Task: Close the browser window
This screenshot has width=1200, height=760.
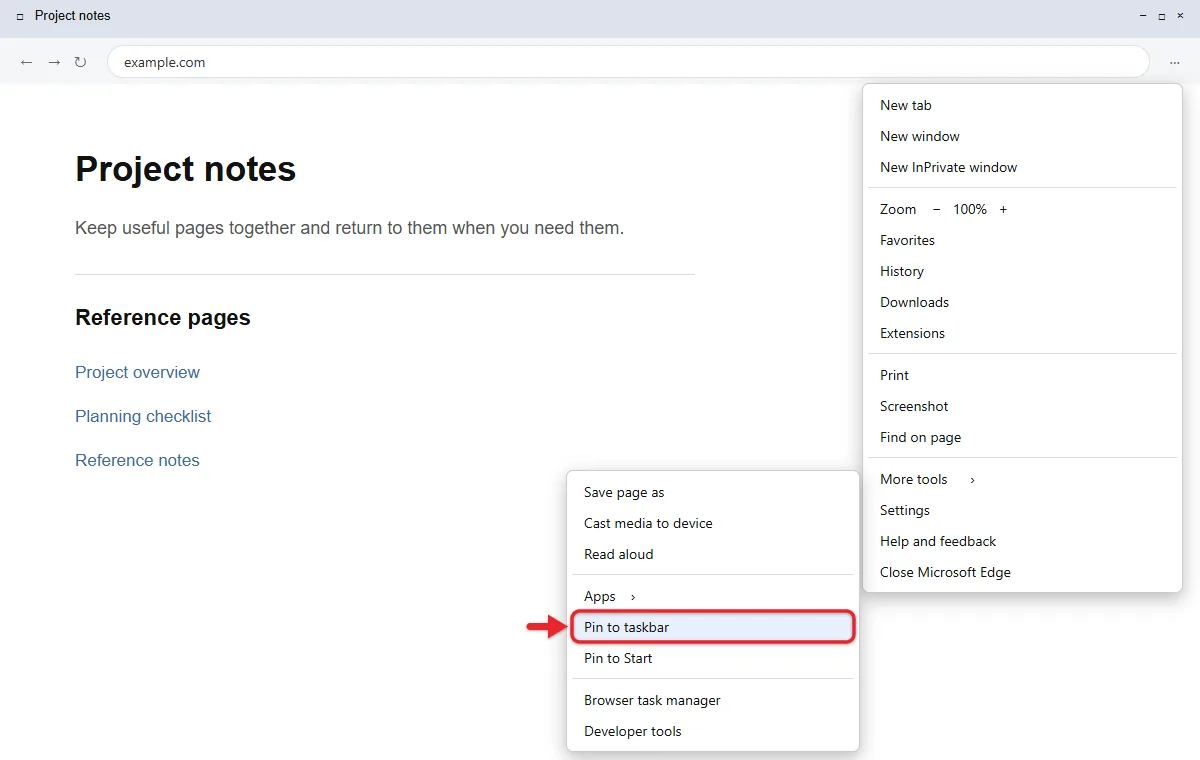Action: [1180, 17]
